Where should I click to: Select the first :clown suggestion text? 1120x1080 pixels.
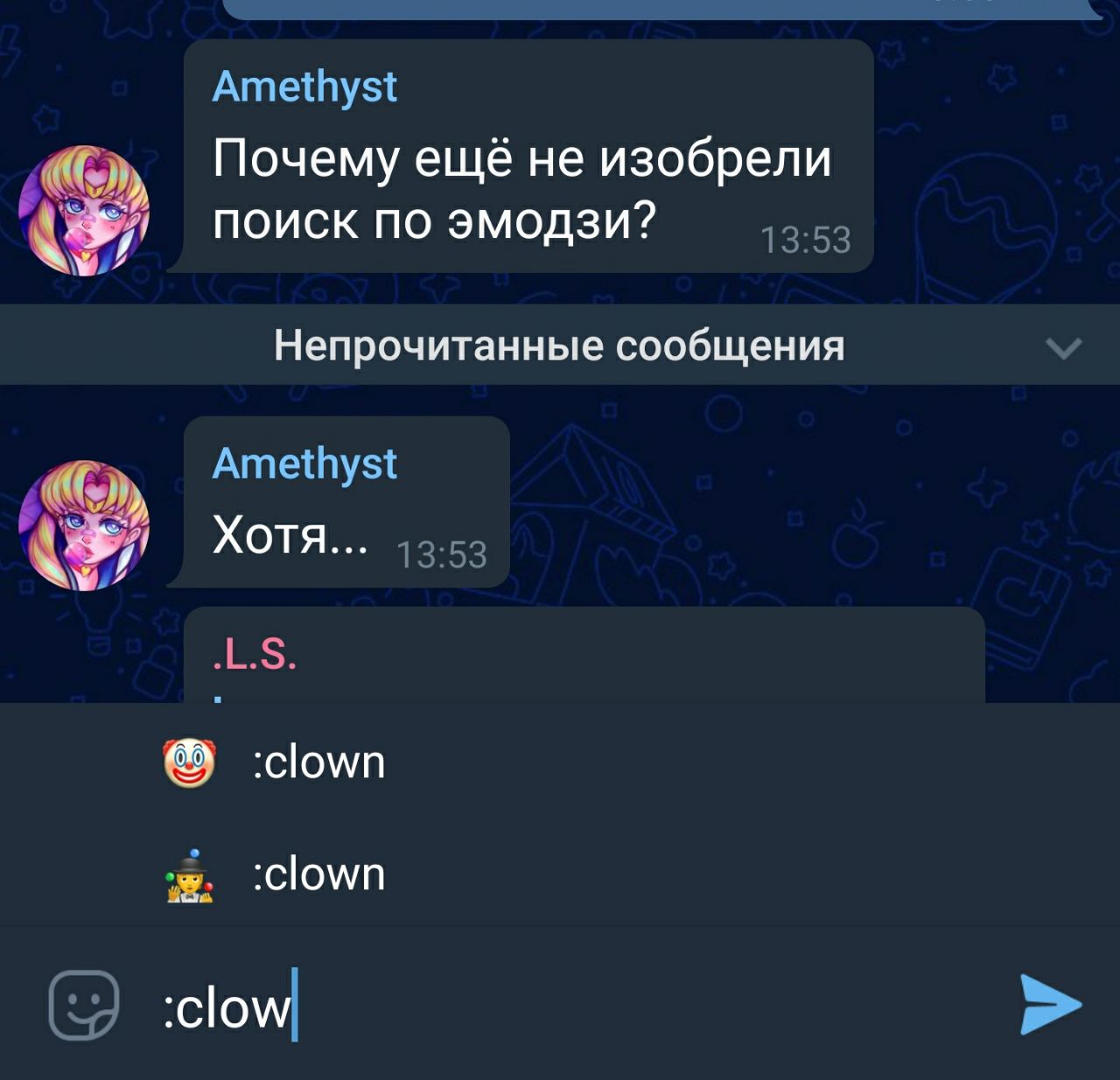click(319, 762)
